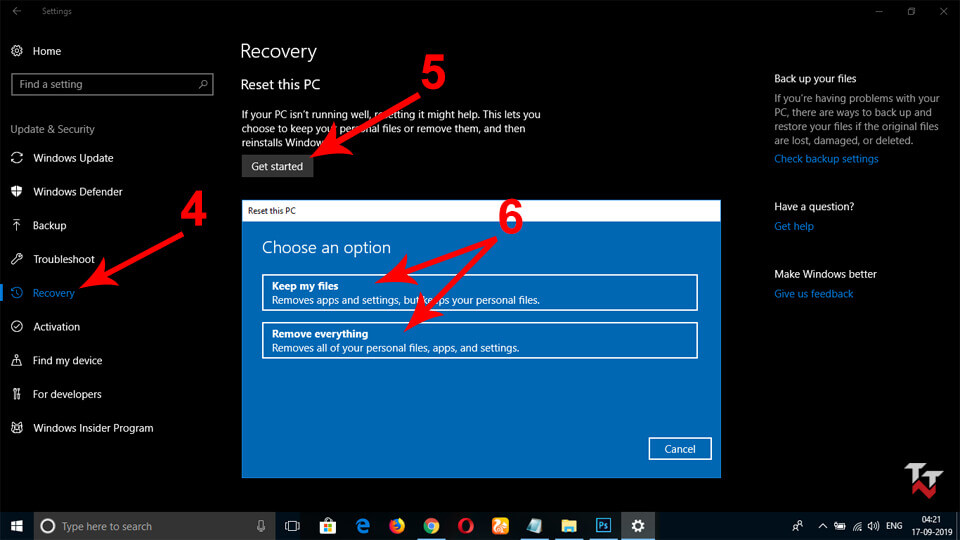Launch Opera browser from the taskbar

465,526
